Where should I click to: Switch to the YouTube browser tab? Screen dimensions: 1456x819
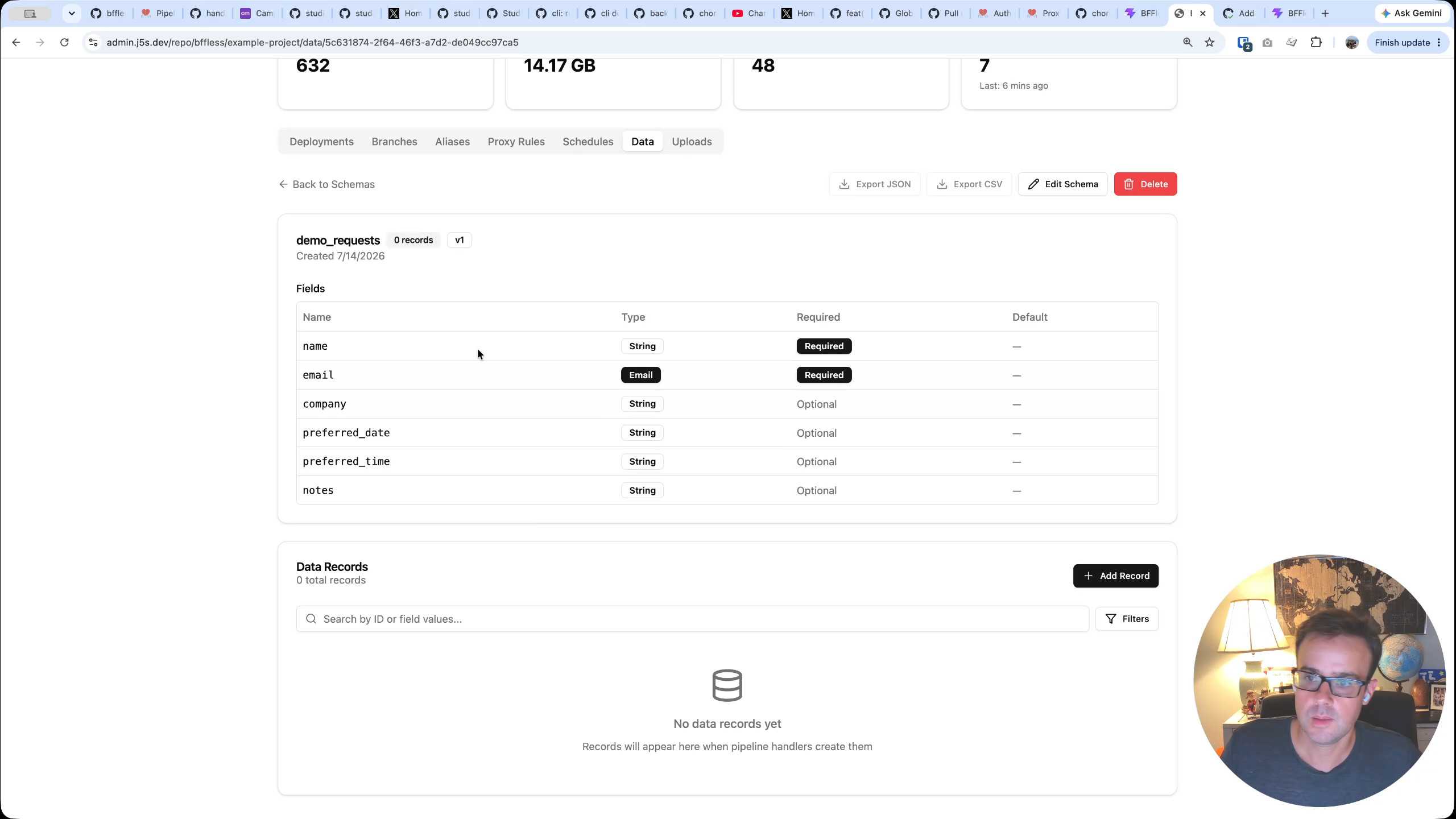click(x=749, y=13)
